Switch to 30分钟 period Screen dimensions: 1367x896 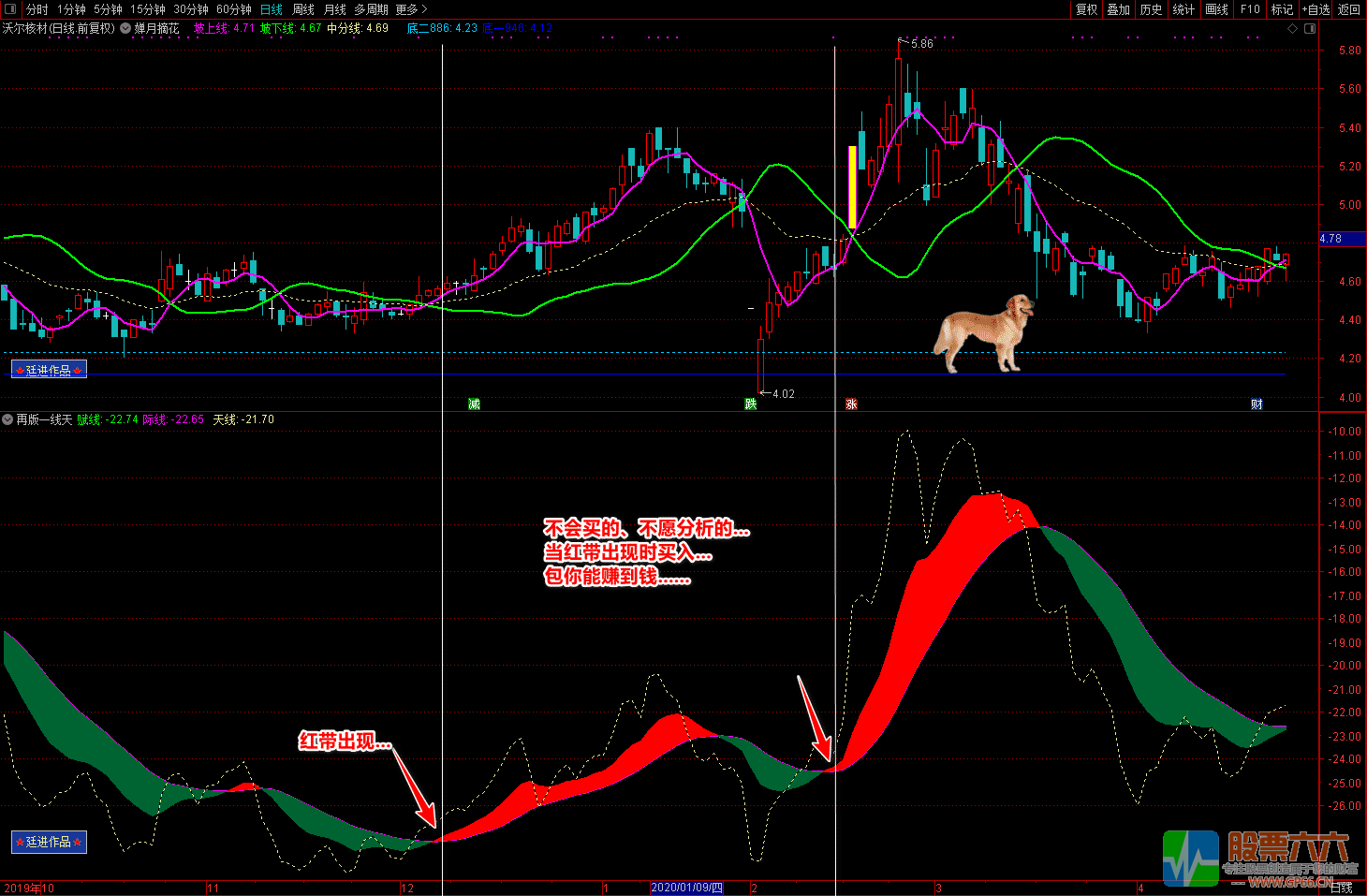click(x=191, y=9)
